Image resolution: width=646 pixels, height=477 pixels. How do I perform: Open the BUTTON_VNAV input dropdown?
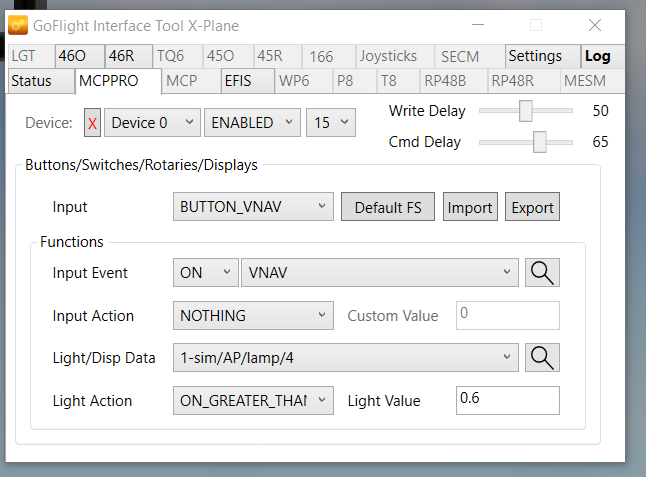pos(253,207)
